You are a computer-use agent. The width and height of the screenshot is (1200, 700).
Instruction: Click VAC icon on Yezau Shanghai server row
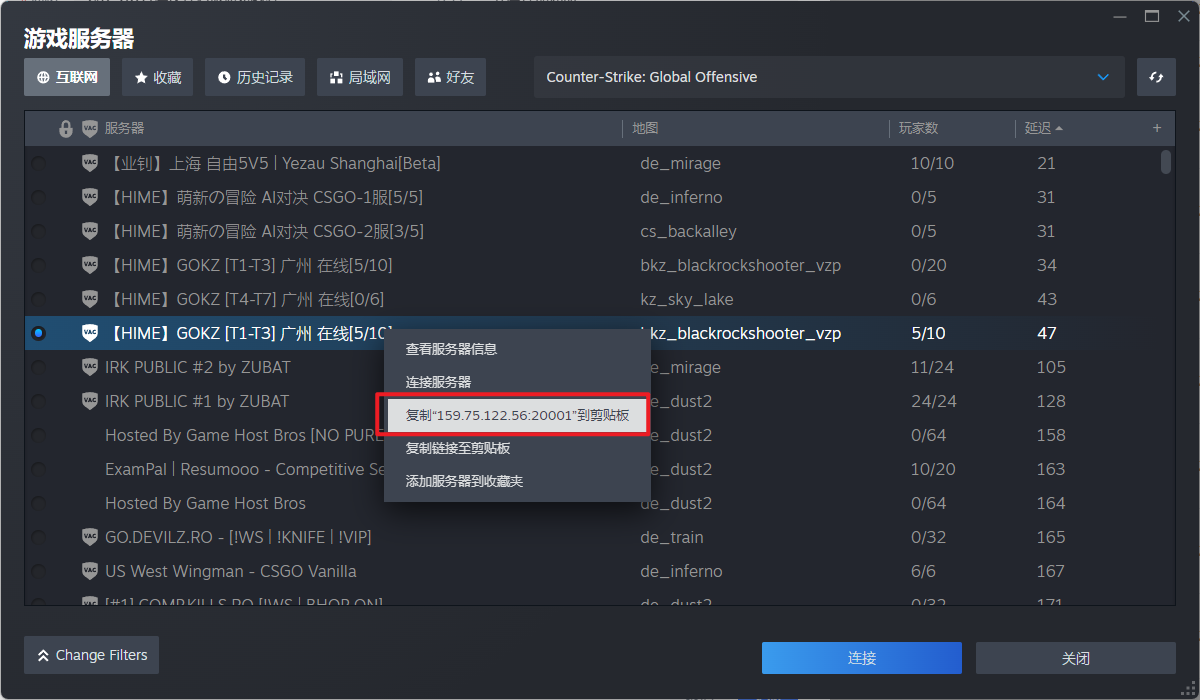[90, 163]
